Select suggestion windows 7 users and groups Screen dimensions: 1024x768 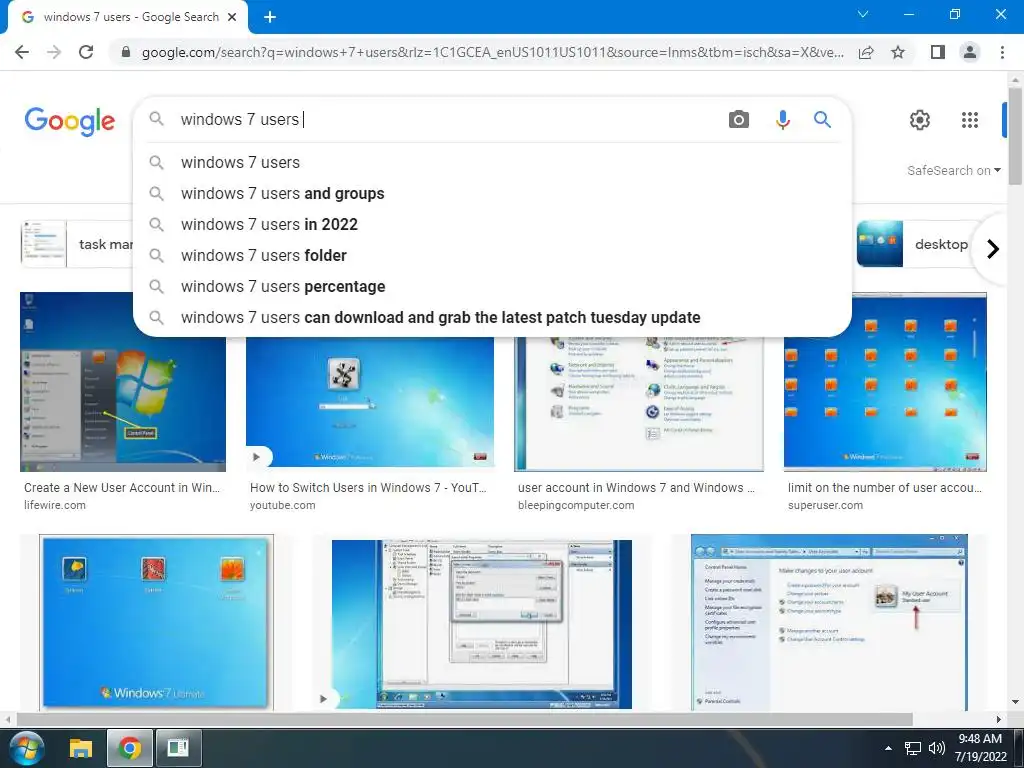(492, 193)
